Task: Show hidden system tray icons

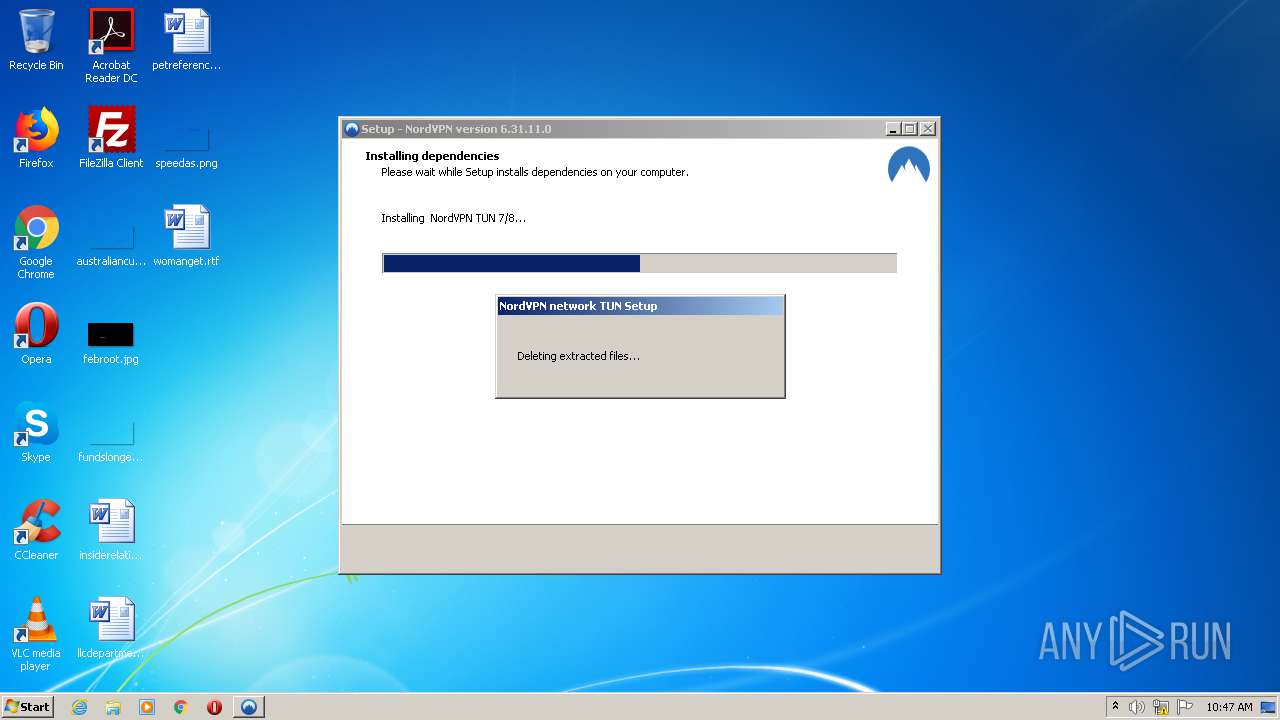Action: pyautogui.click(x=1115, y=706)
